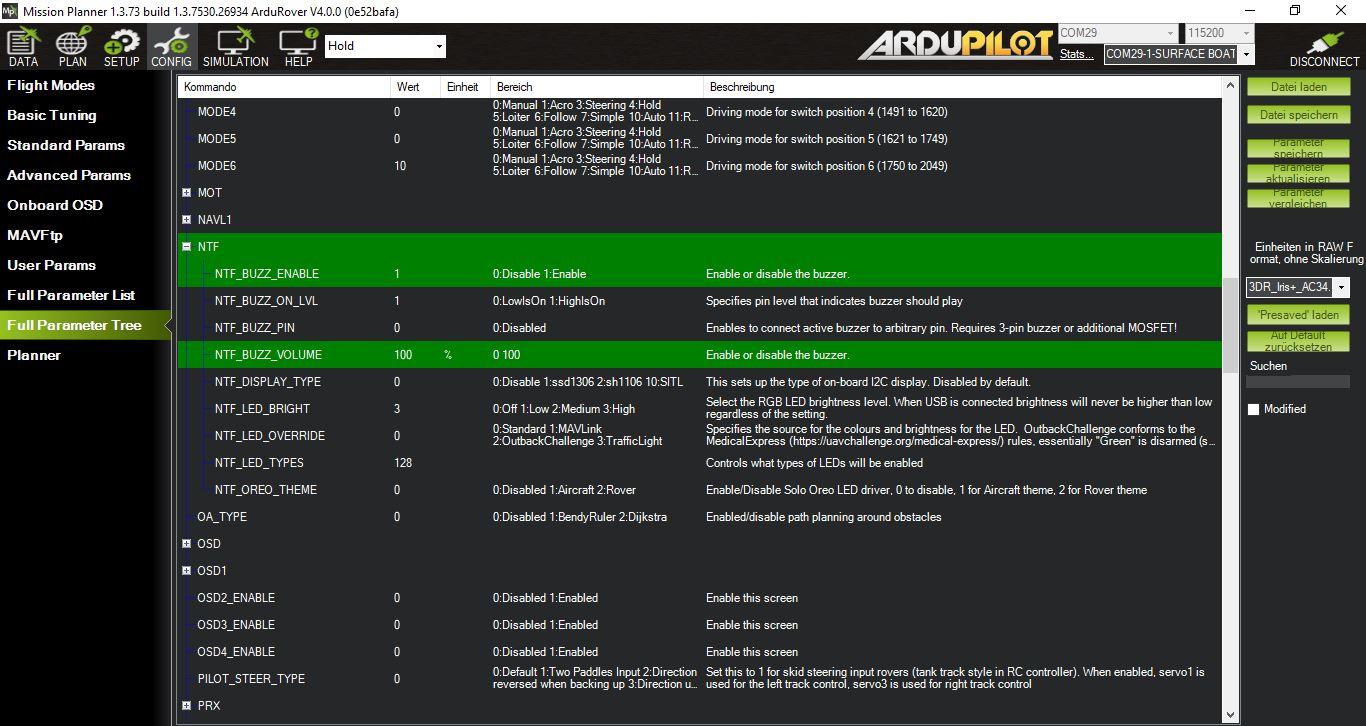Expand the NAVL1 parameter group
The image size is (1366, 726).
(x=186, y=220)
